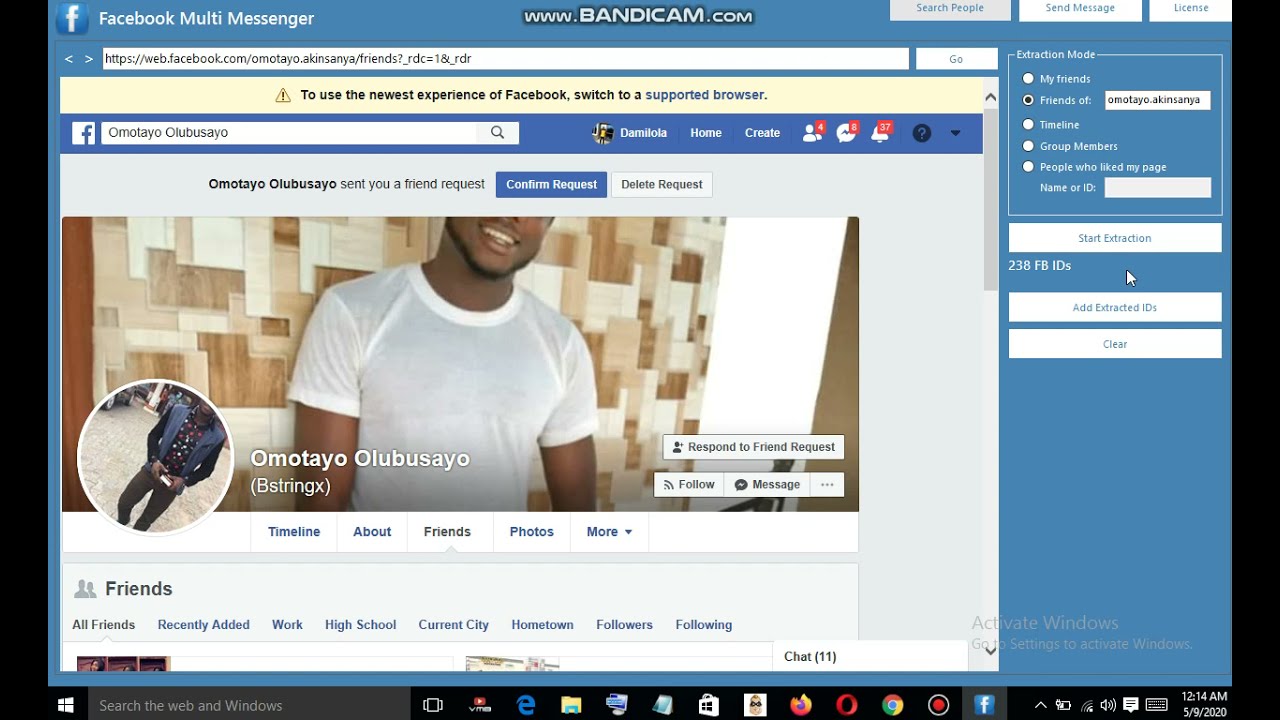Image resolution: width=1280 pixels, height=720 pixels.
Task: Follow Omotayo Olubusayo
Action: 689,485
